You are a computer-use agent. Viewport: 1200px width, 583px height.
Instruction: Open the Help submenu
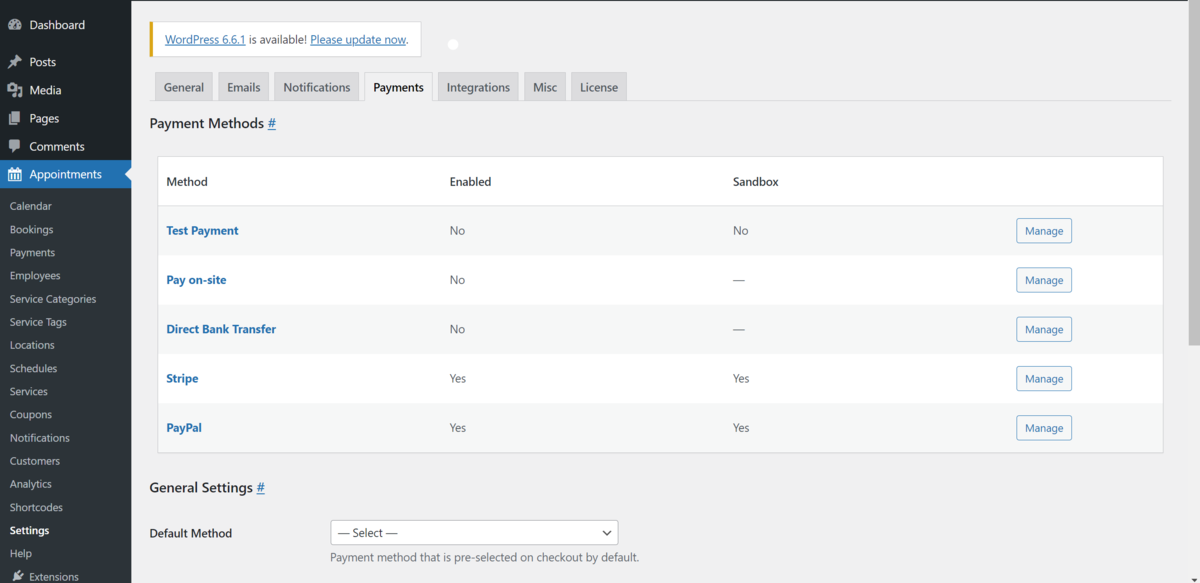tap(21, 554)
